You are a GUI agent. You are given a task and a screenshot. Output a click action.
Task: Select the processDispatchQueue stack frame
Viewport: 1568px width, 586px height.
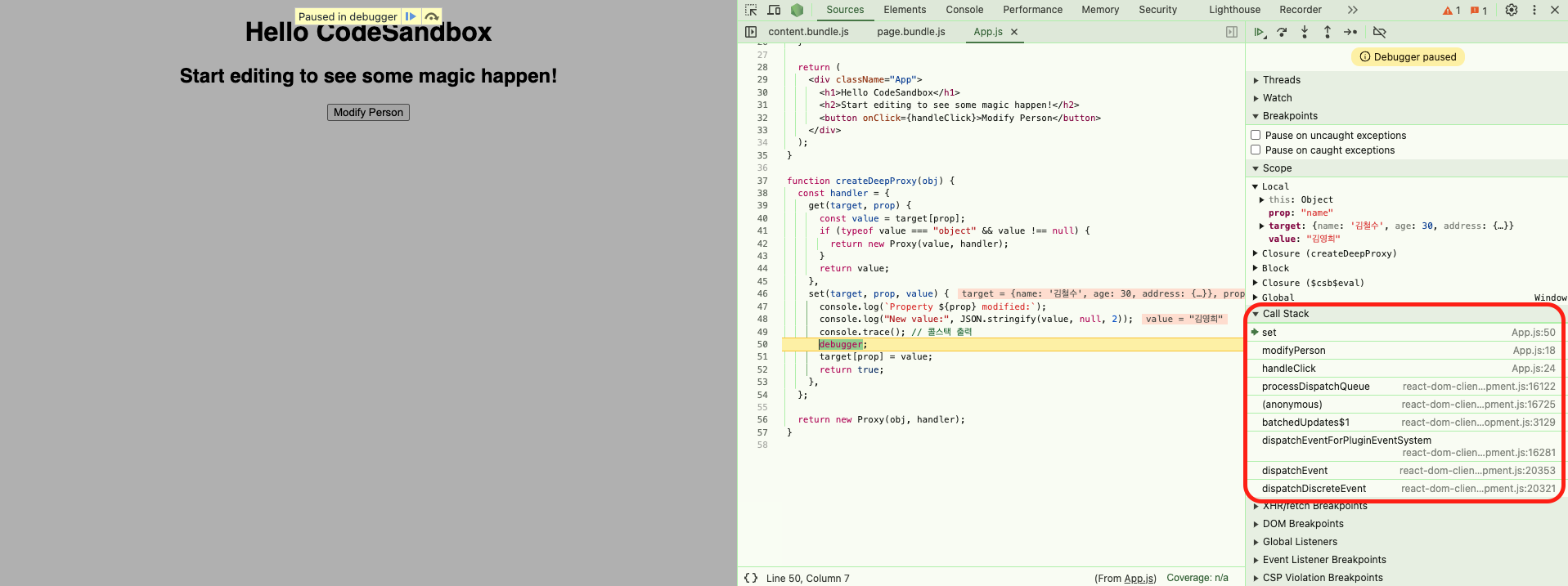click(x=1405, y=387)
